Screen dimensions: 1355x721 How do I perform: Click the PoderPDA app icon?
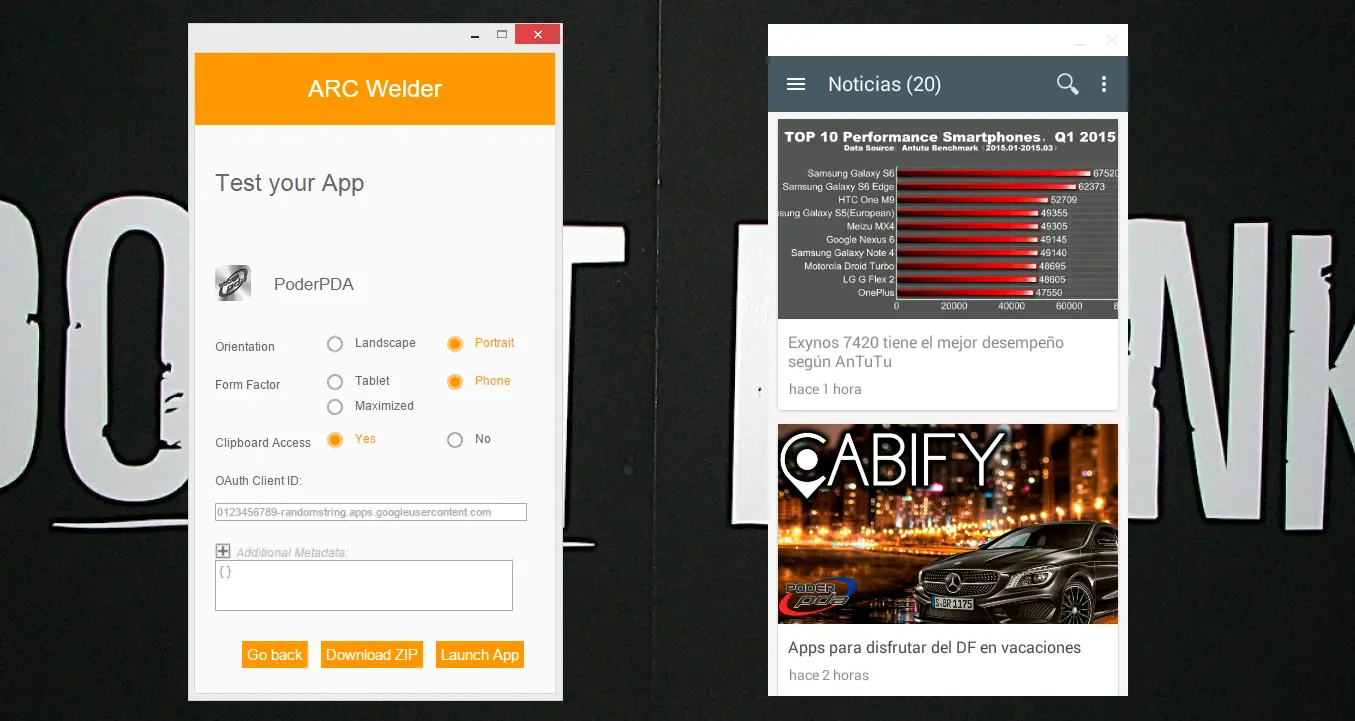click(233, 283)
